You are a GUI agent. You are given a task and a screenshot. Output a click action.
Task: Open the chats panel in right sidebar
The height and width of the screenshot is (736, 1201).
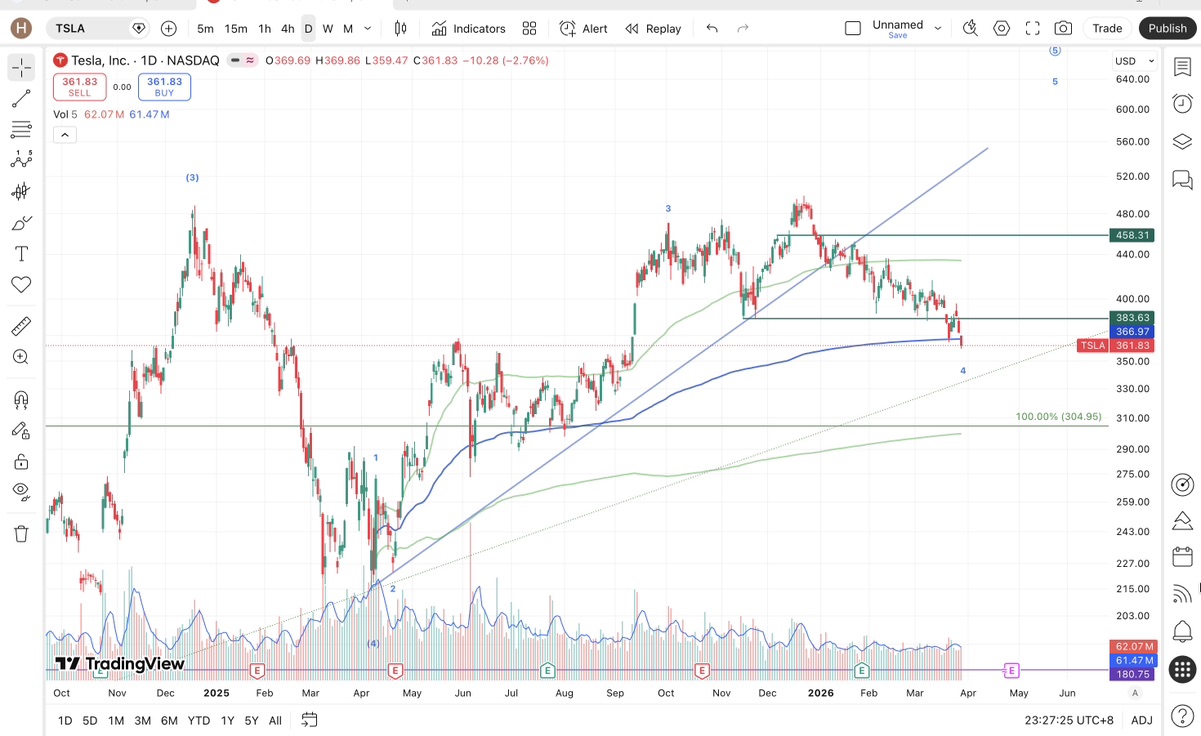(x=1182, y=179)
